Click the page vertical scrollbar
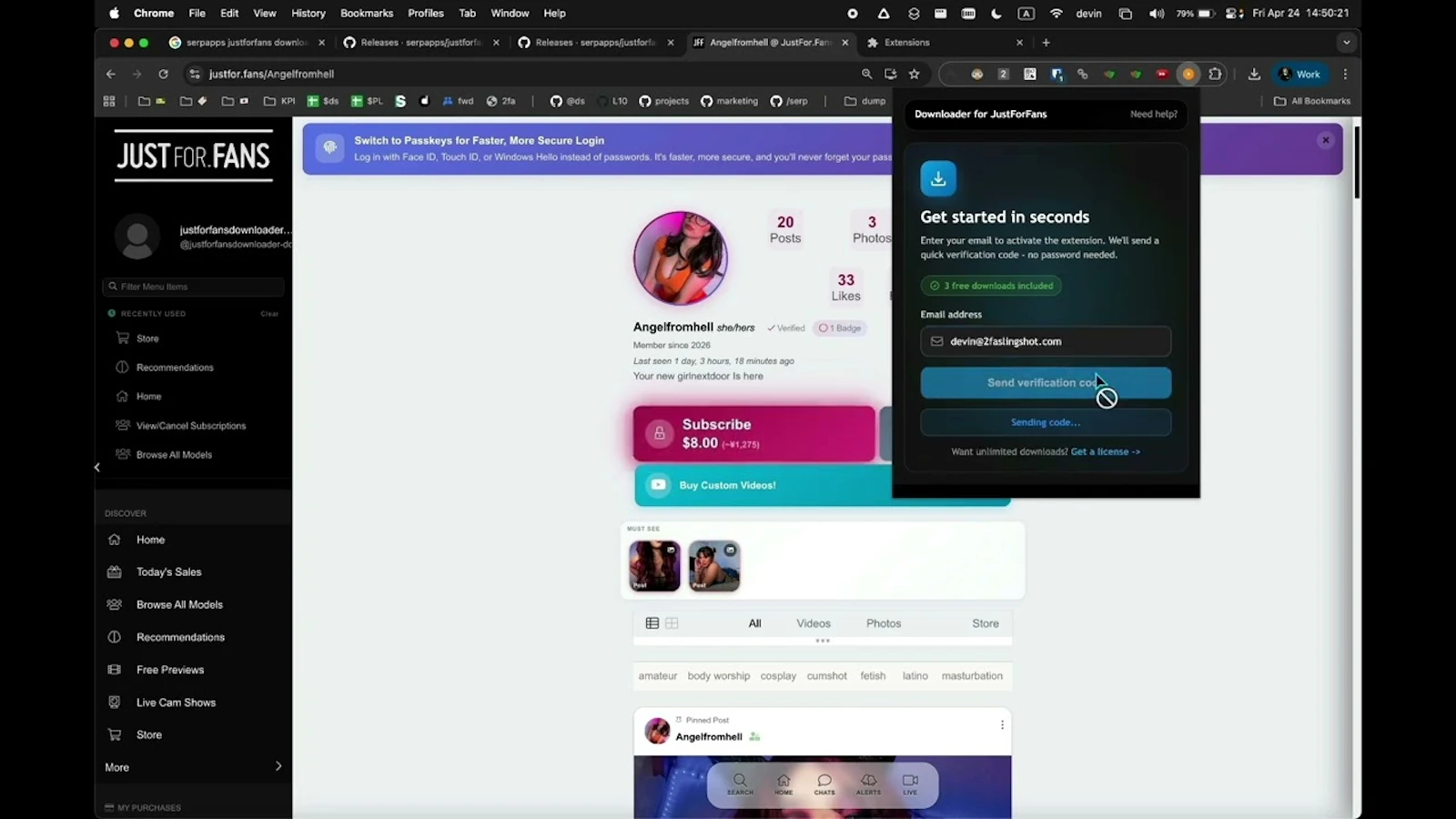Screen dimensions: 1456x819 click(1357, 164)
